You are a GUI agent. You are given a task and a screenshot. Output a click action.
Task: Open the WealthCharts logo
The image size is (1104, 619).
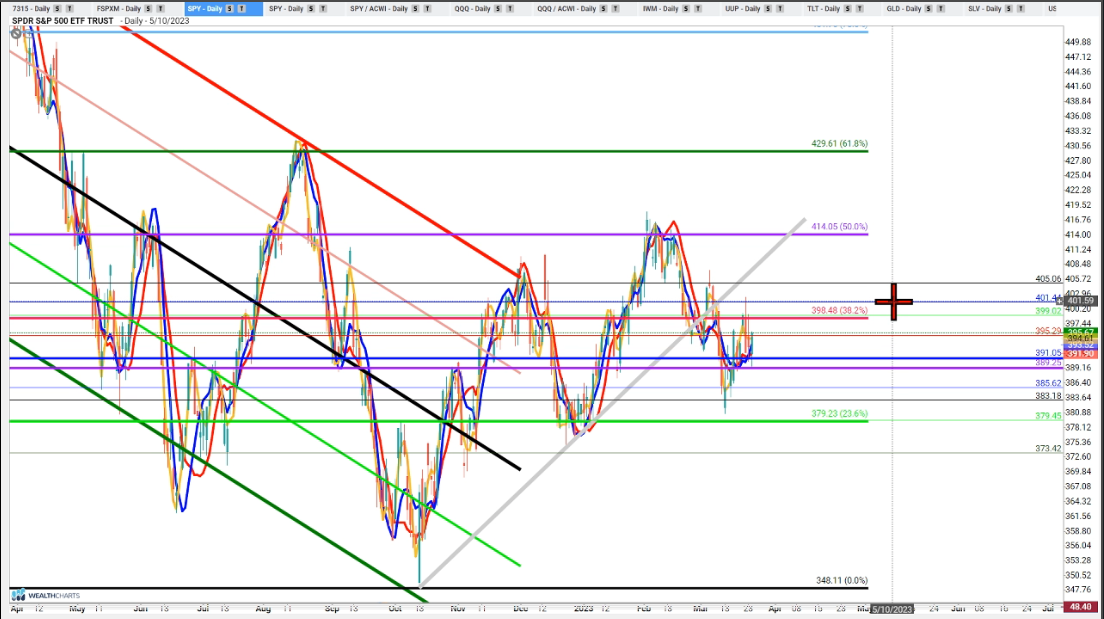[46, 595]
